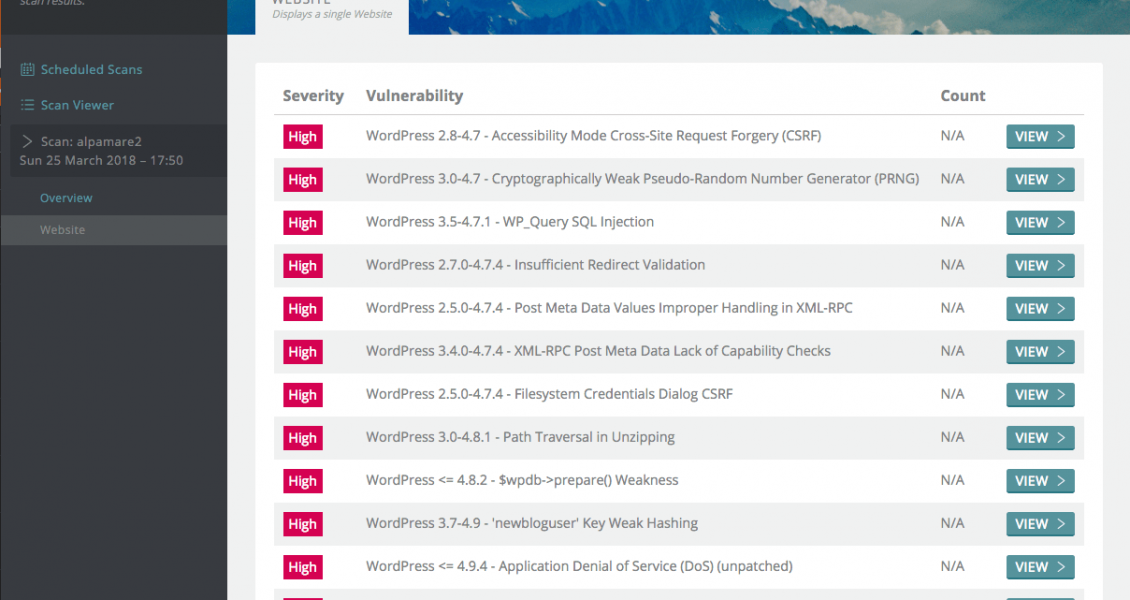View the Weak PRNG vulnerability details

click(x=1040, y=179)
